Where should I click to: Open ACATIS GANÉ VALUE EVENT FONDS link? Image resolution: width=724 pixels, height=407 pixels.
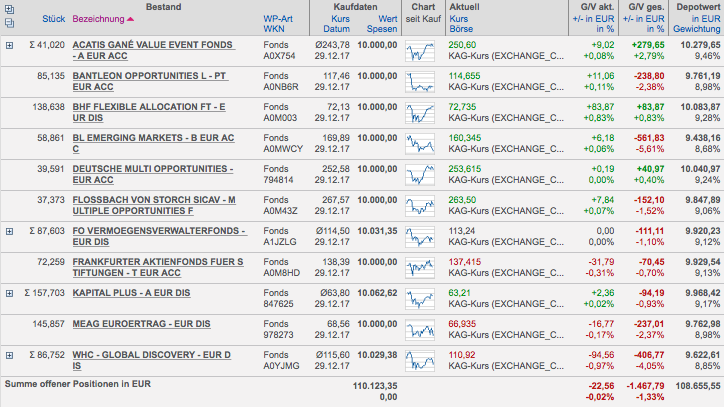coord(154,50)
